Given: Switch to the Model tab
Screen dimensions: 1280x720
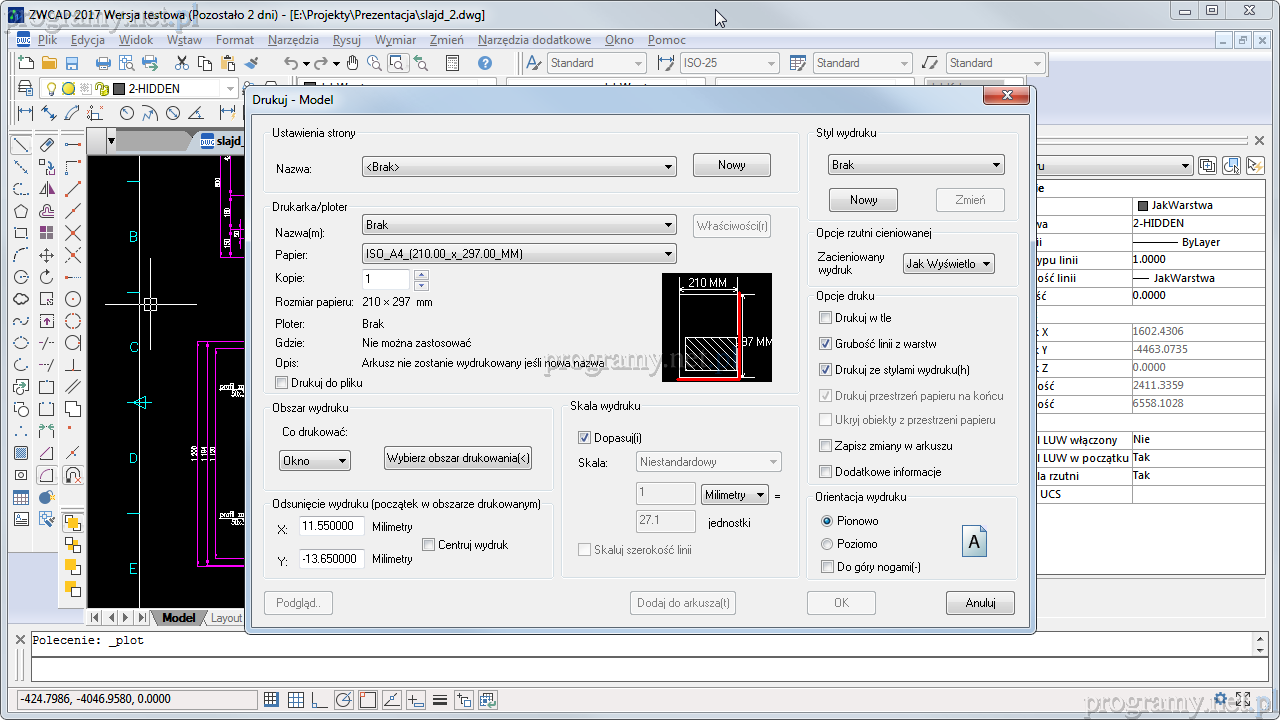Looking at the screenshot, I should tap(179, 618).
